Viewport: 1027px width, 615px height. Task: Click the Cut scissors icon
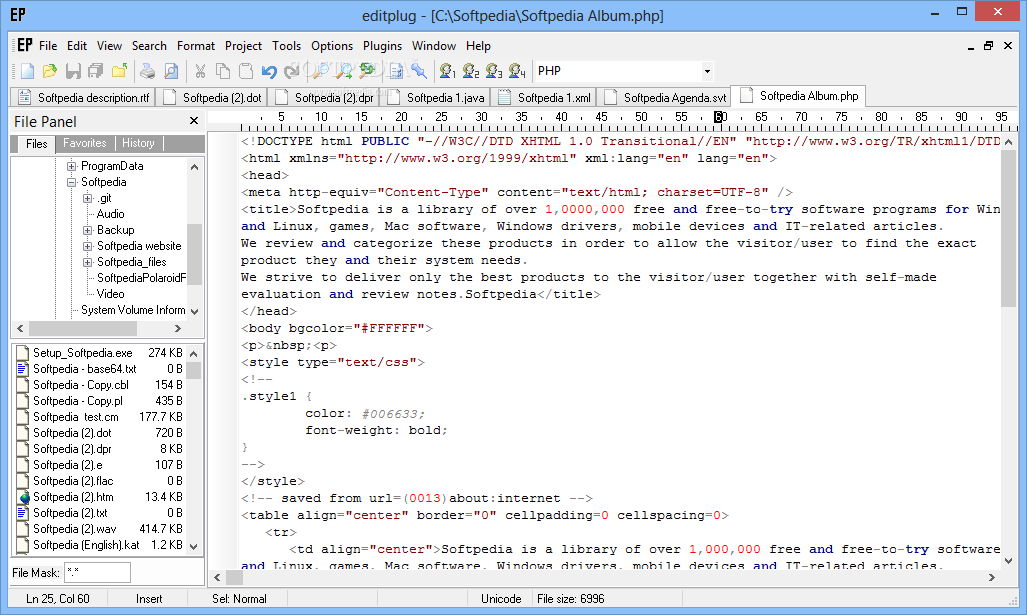[x=200, y=71]
